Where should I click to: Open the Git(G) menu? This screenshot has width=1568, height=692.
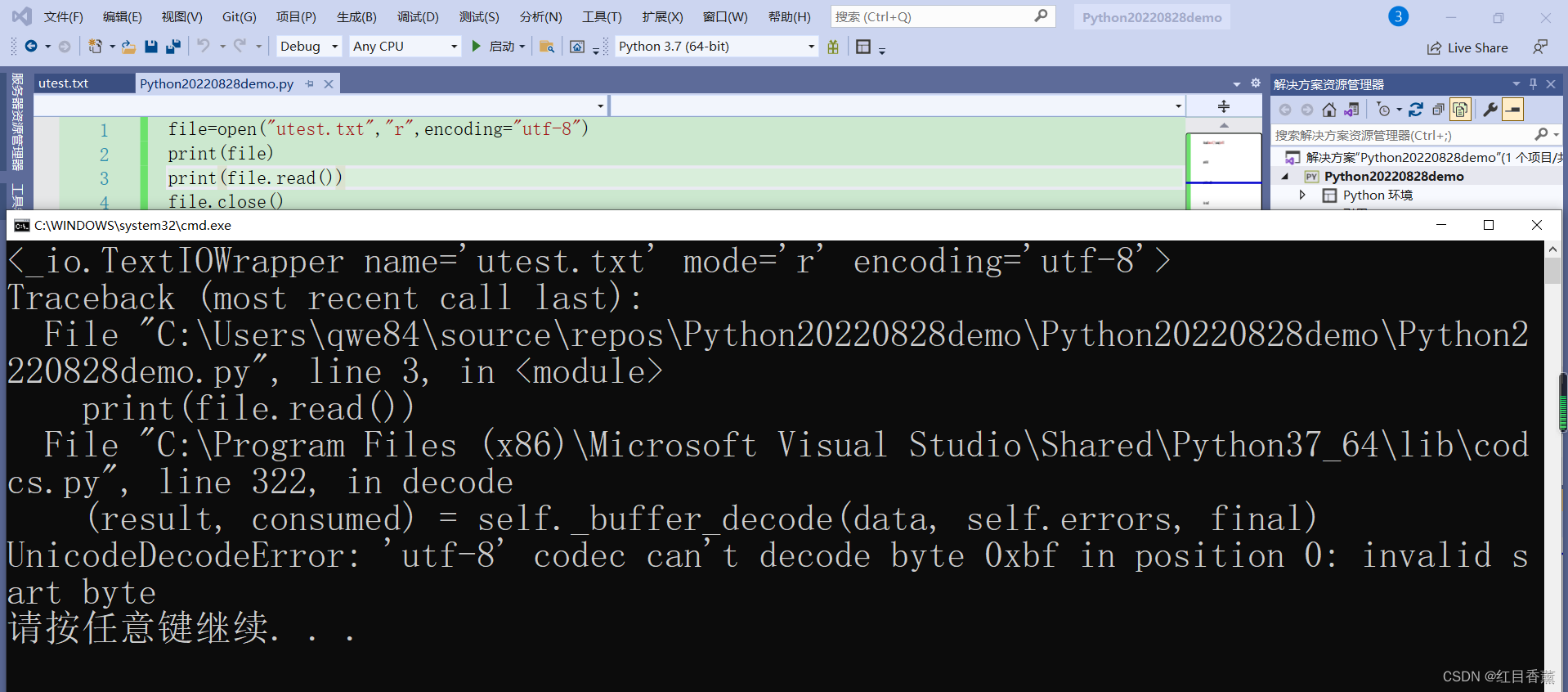point(240,16)
